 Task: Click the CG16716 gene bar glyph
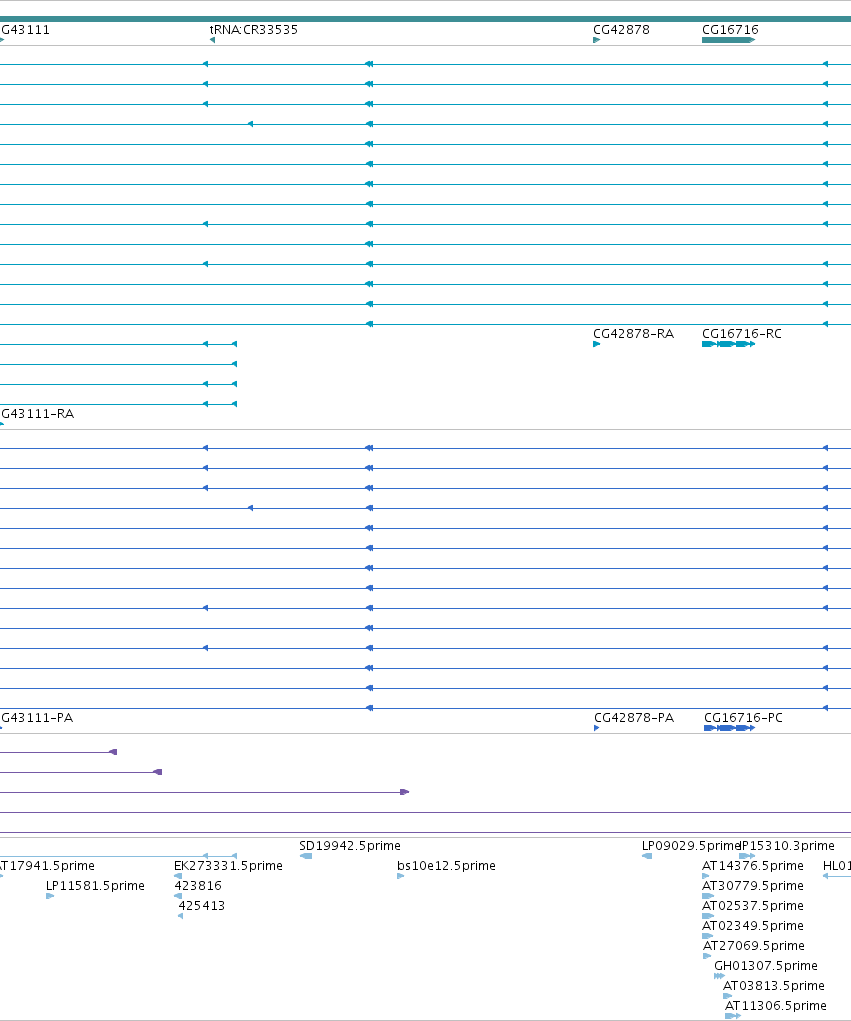(x=728, y=40)
